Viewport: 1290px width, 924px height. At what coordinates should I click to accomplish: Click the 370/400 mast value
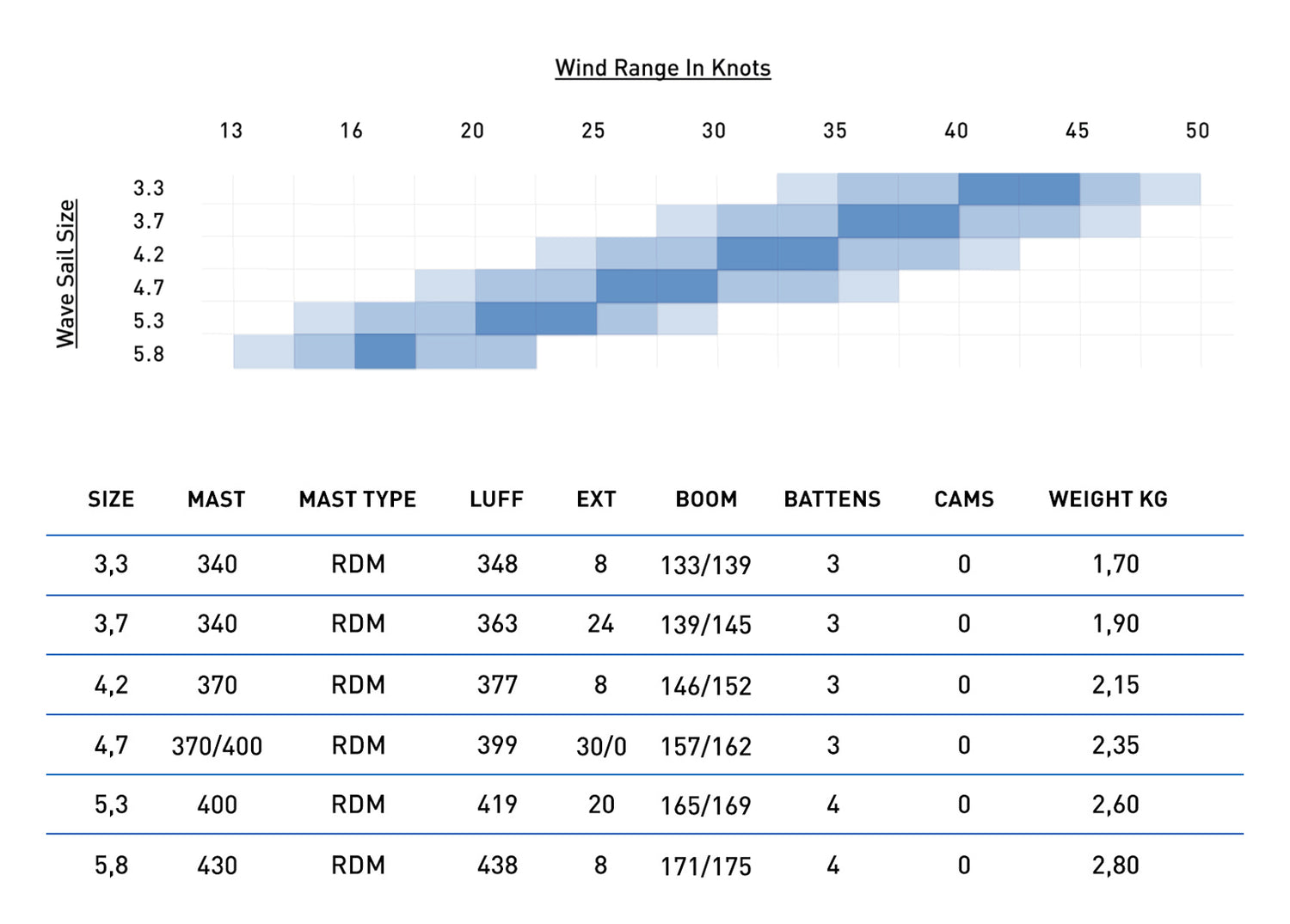point(217,745)
